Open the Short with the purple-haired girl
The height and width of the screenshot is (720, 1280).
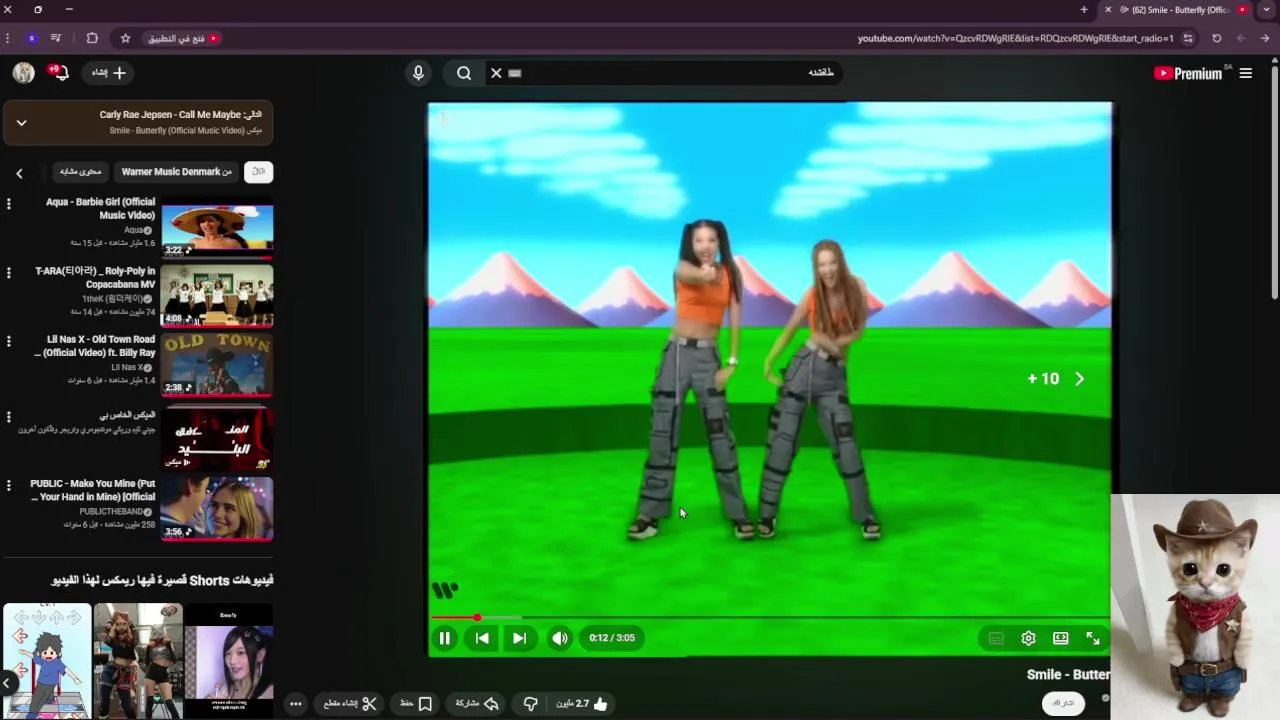[x=229, y=660]
